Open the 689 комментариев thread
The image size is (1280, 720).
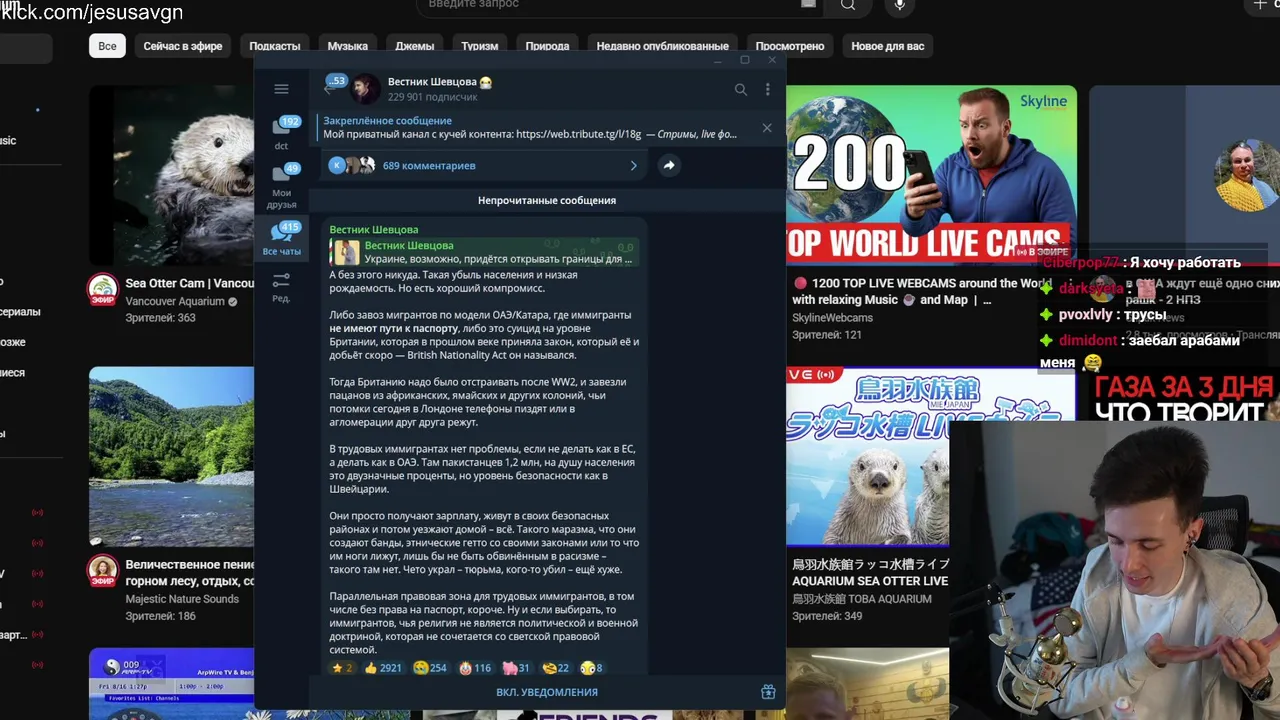coord(429,166)
